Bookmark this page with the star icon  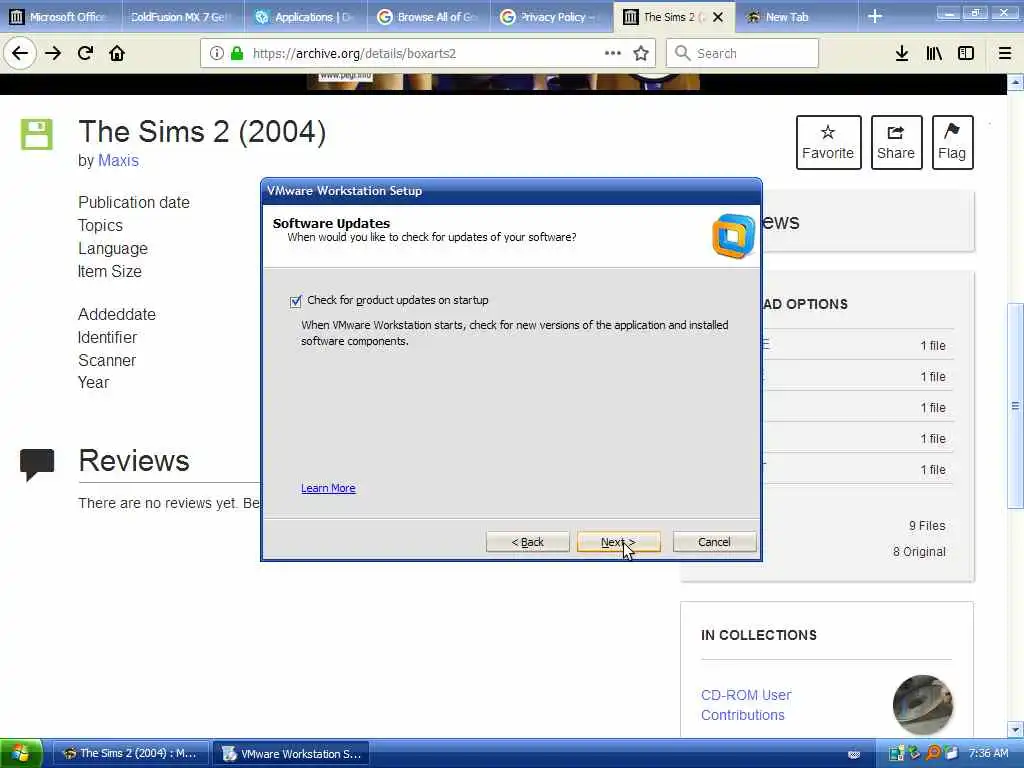641,54
